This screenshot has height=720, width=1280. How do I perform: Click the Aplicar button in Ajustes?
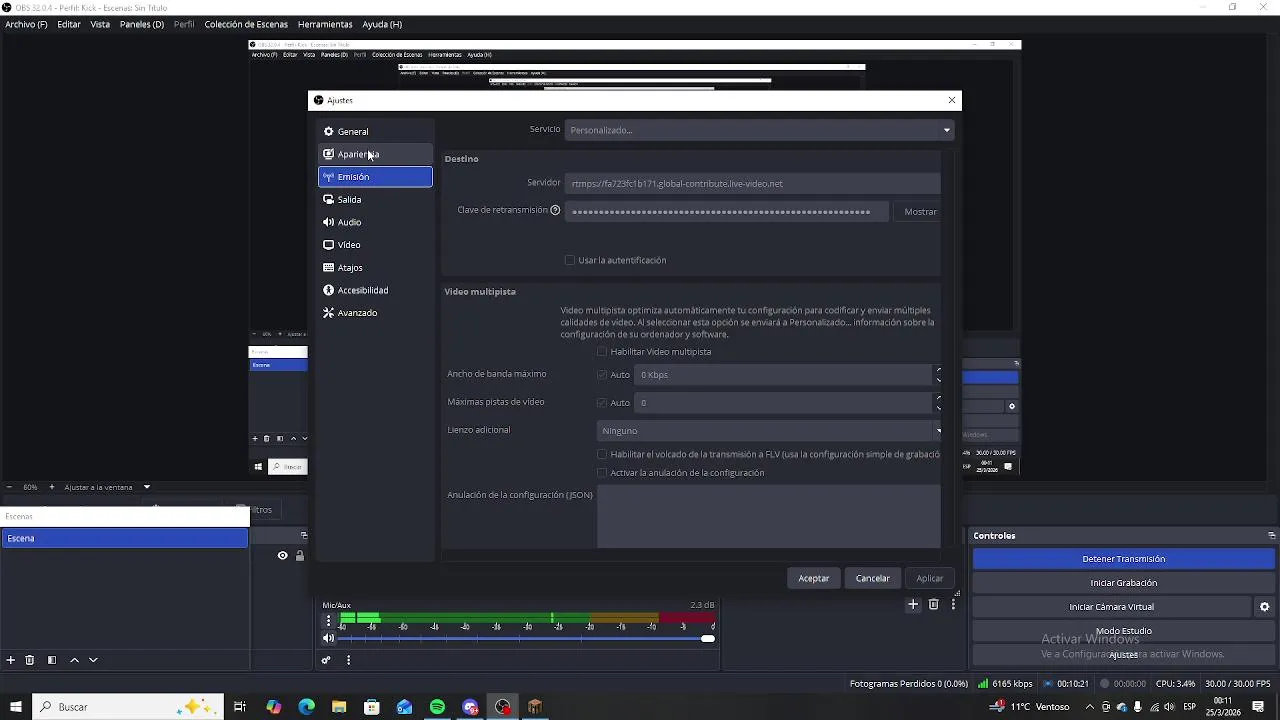click(930, 578)
